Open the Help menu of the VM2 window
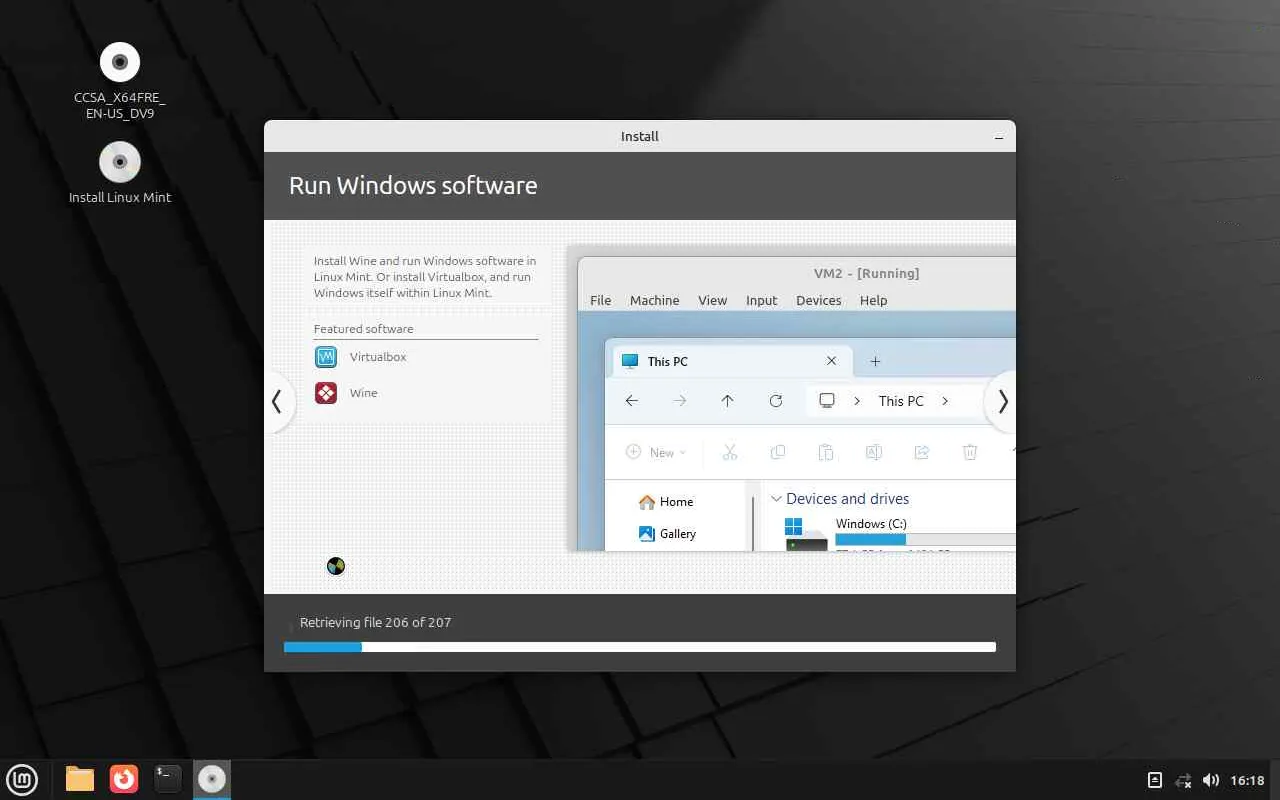 coord(874,300)
